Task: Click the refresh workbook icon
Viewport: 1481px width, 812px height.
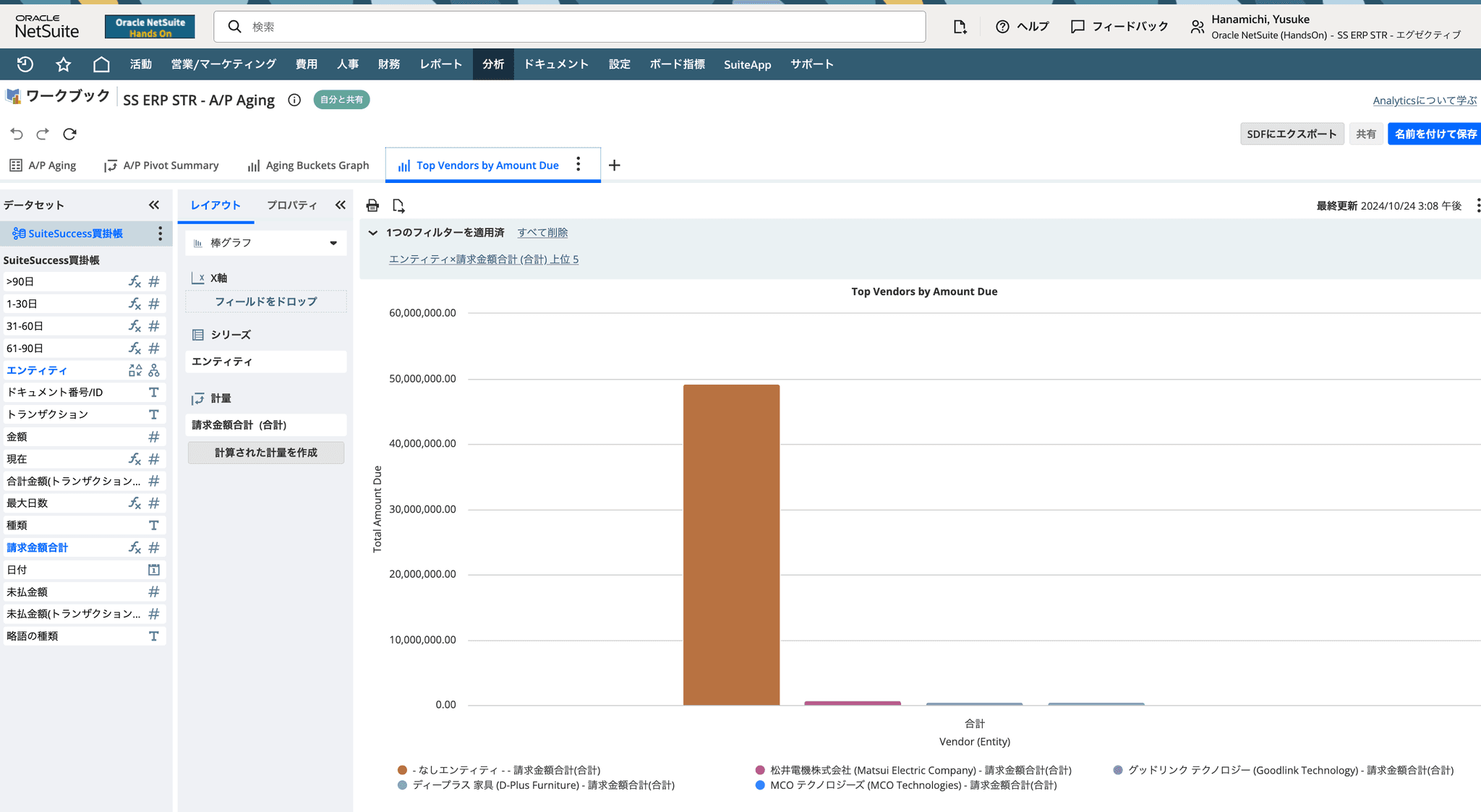Action: (69, 134)
